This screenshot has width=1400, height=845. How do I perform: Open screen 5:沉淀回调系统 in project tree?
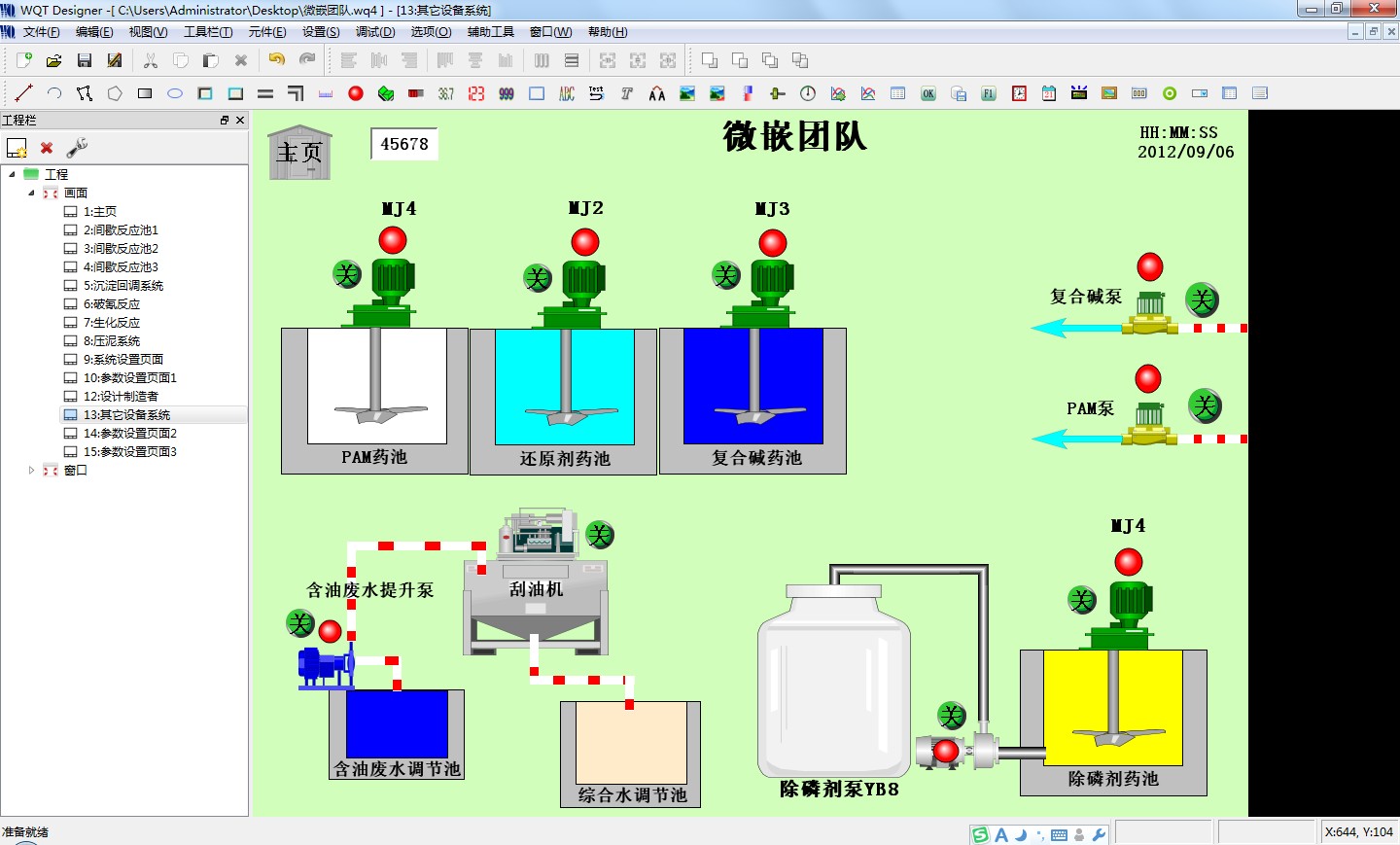(123, 285)
